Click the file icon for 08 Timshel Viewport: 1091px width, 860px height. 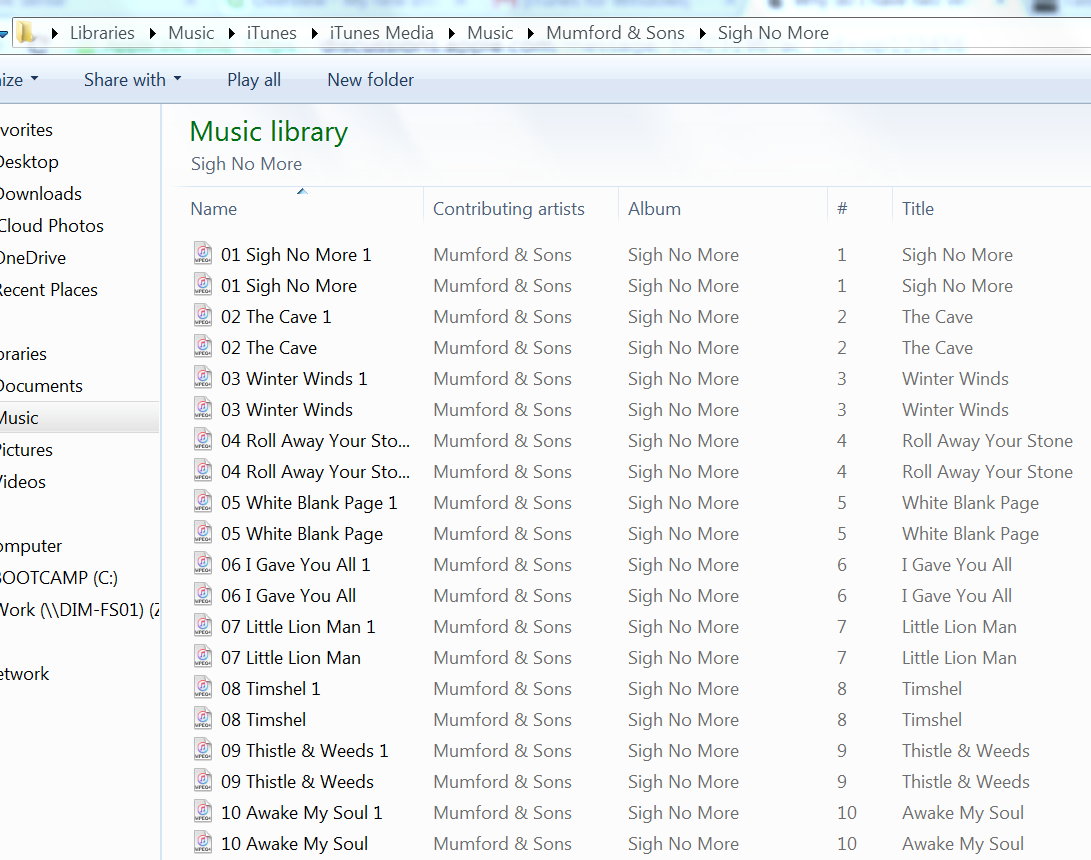click(202, 718)
